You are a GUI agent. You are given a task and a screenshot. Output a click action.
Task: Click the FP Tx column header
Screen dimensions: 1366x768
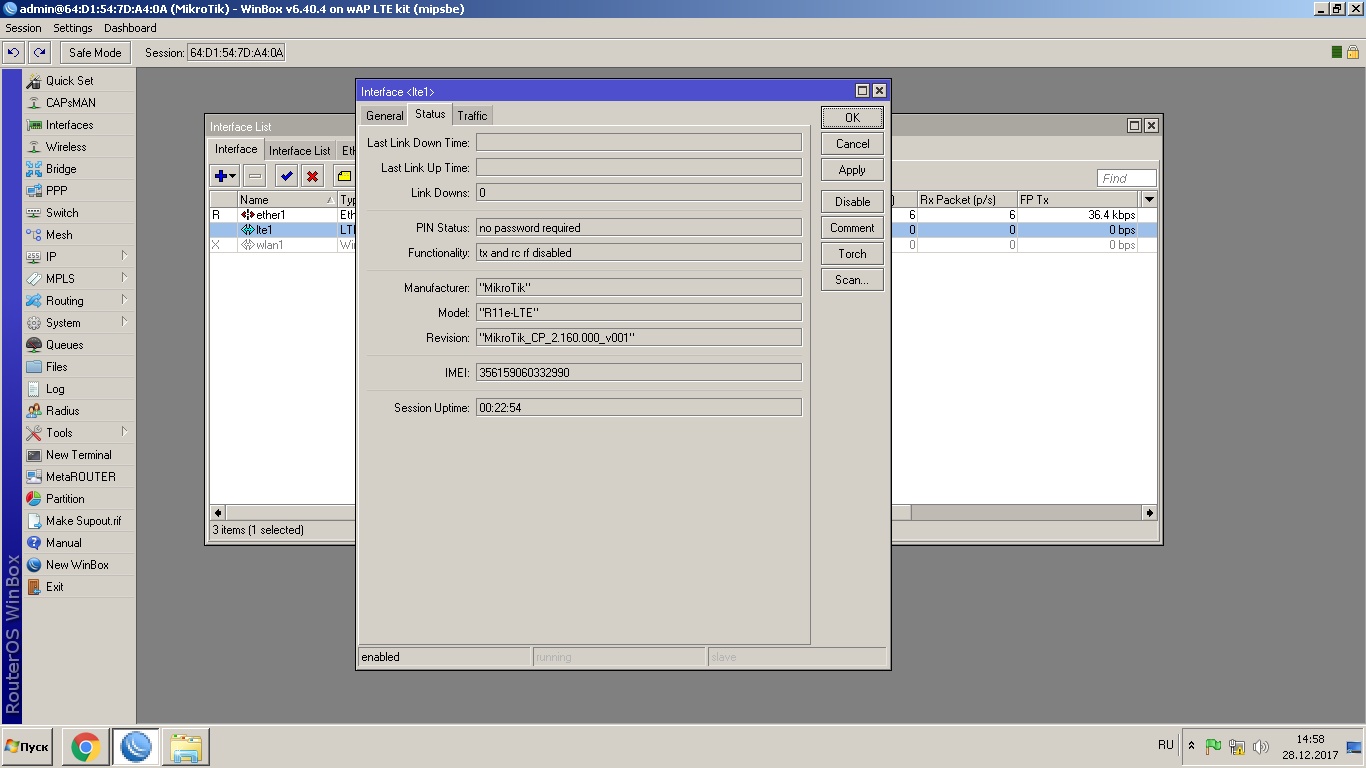click(x=1078, y=200)
